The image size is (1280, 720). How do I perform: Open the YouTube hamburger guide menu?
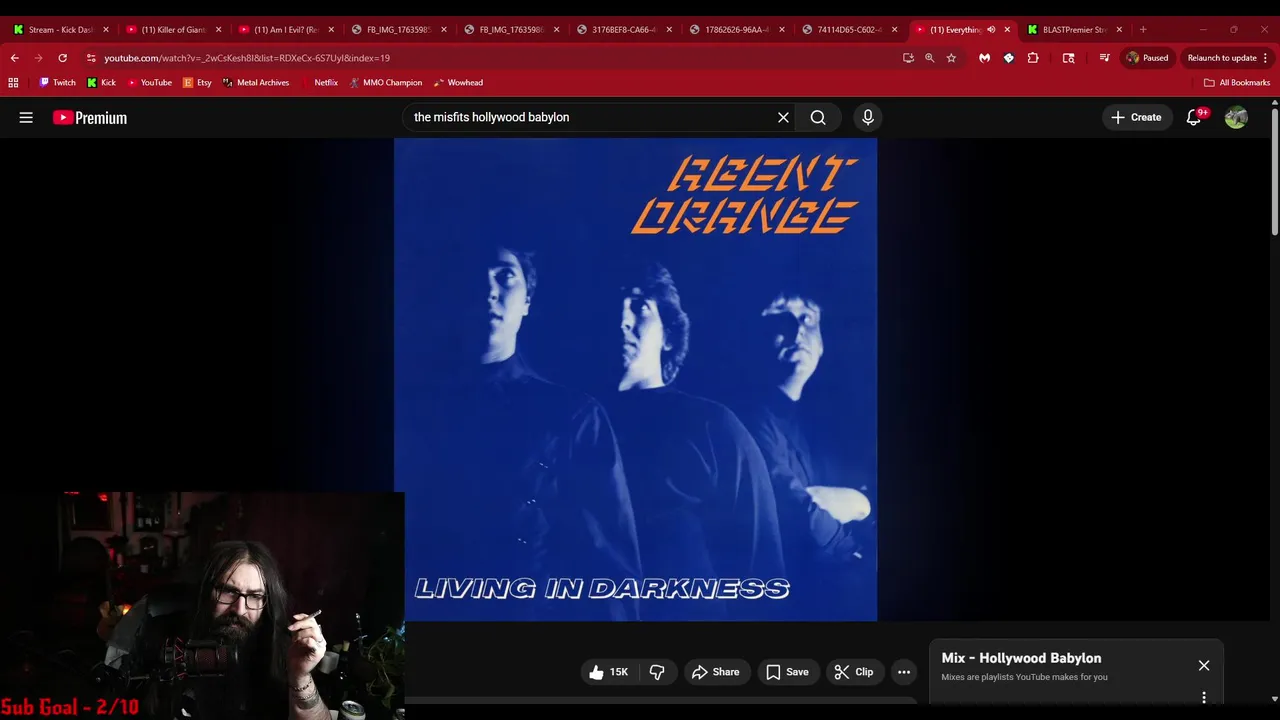pyautogui.click(x=26, y=117)
